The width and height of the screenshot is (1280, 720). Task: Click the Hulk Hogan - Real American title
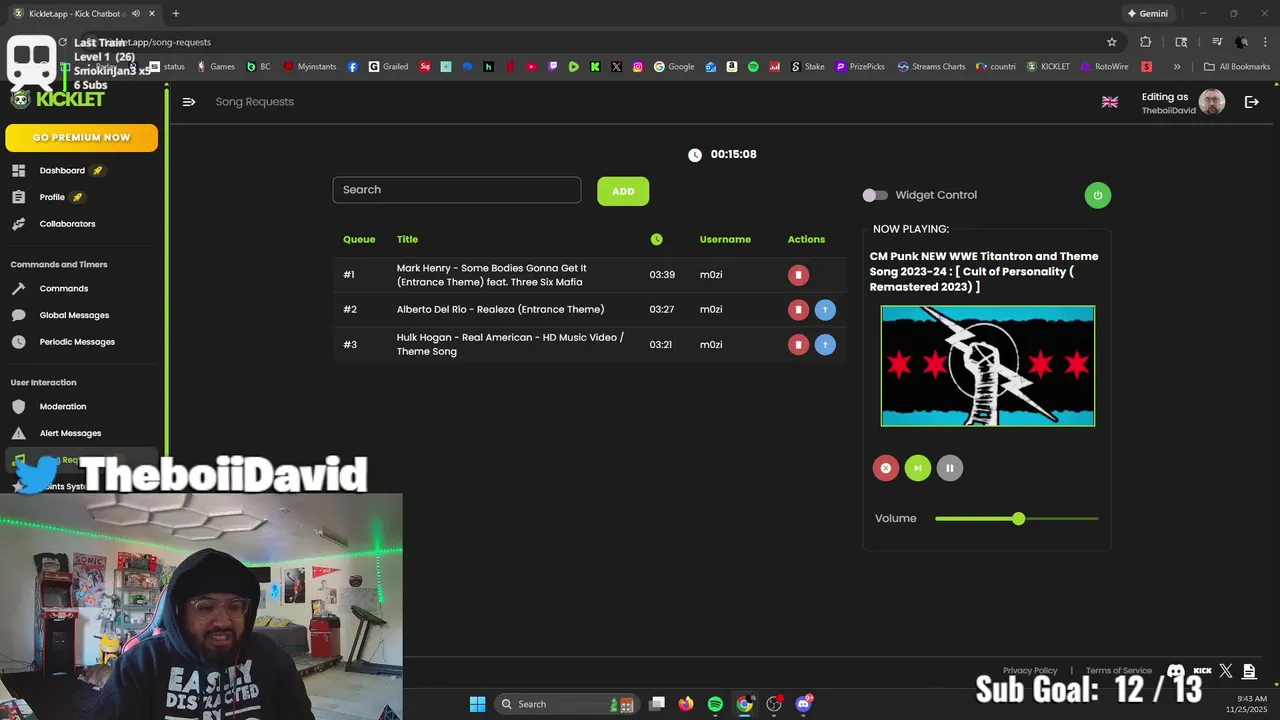[x=510, y=345]
